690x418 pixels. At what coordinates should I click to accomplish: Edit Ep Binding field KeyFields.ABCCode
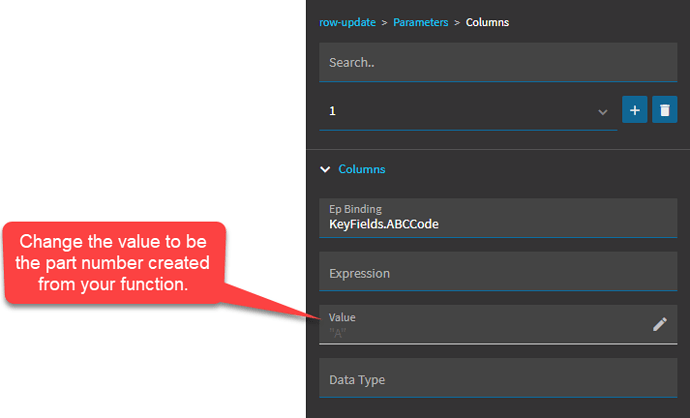(x=498, y=218)
